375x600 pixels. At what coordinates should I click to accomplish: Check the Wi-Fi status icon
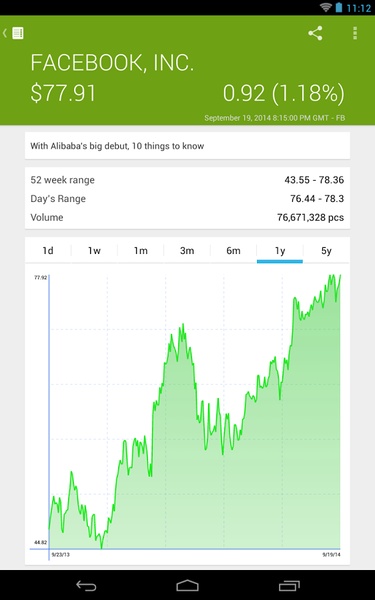pos(326,7)
